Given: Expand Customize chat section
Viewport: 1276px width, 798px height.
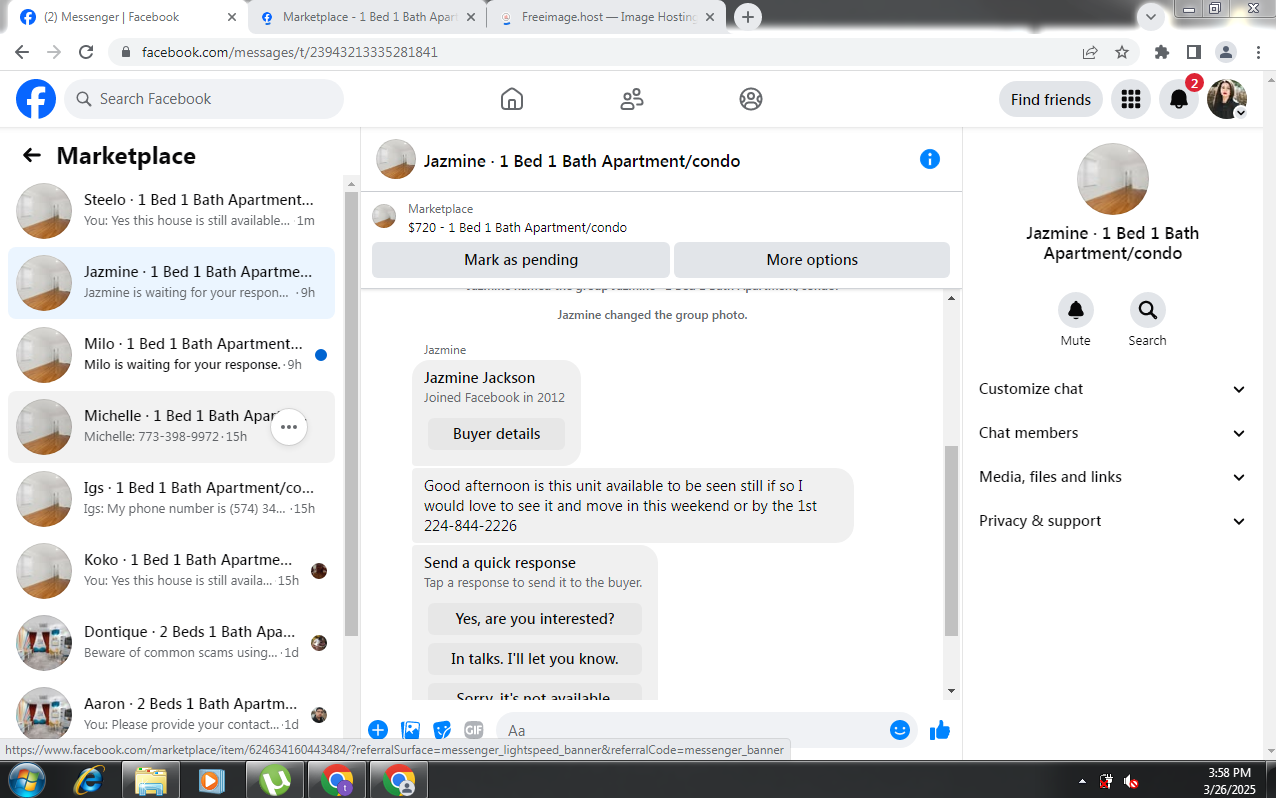Looking at the screenshot, I should [x=1112, y=389].
